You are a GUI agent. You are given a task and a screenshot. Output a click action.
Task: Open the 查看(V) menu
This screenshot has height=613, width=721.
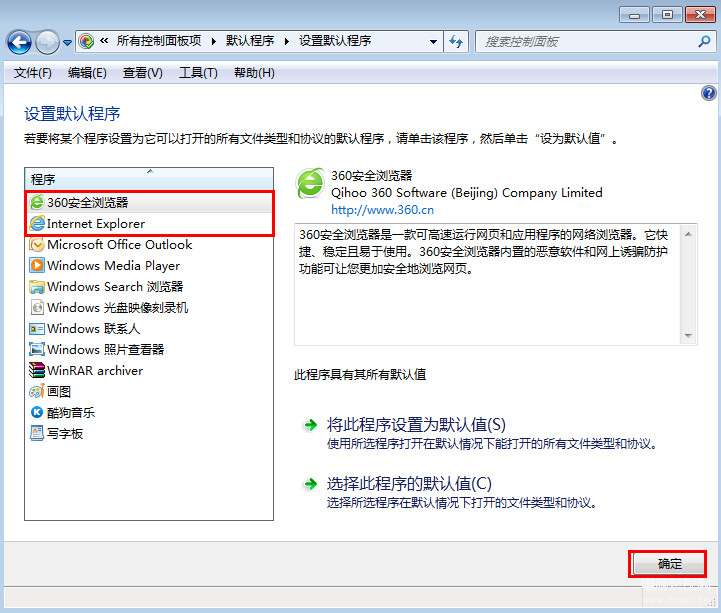(143, 73)
